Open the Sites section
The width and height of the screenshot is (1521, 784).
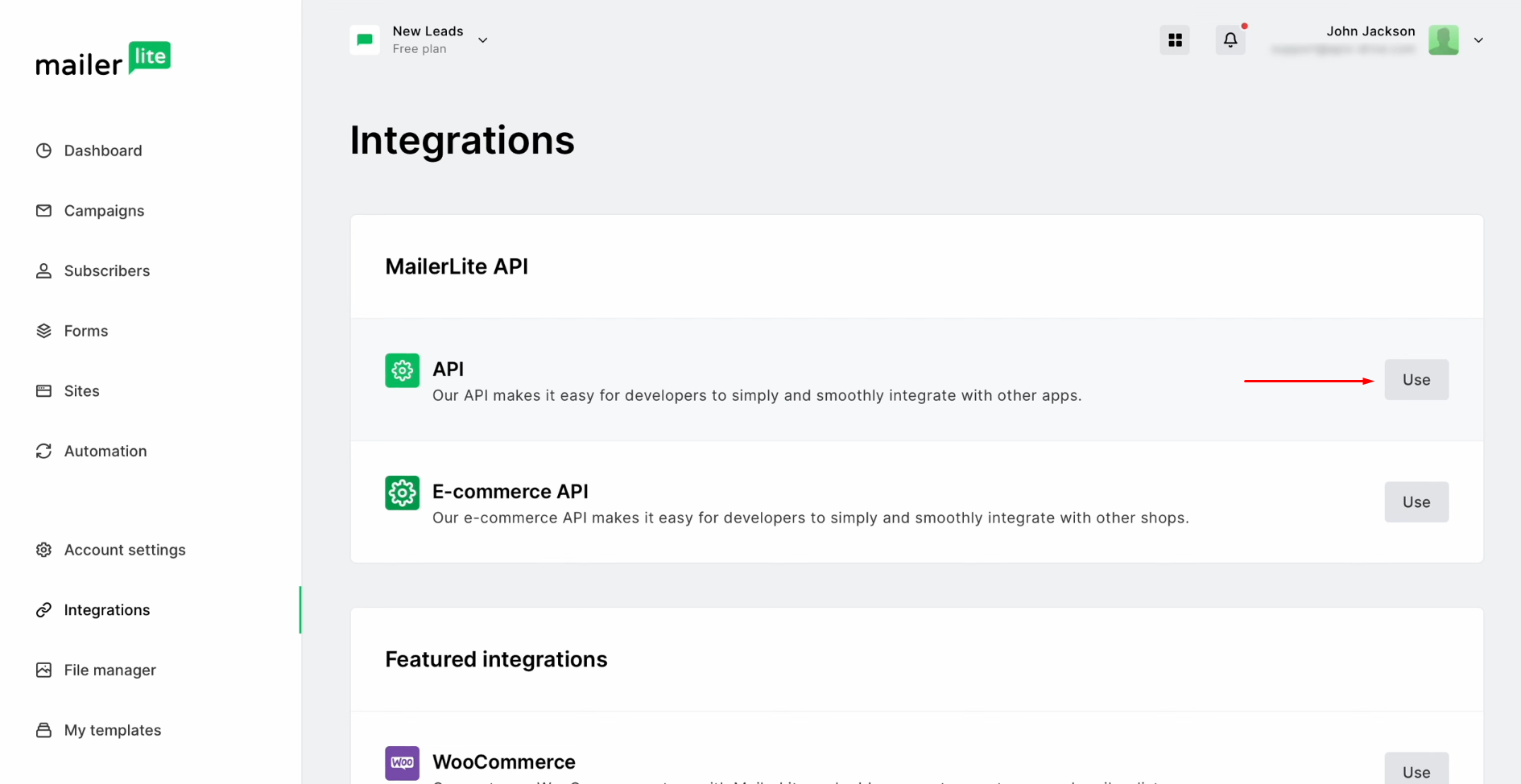coord(81,391)
